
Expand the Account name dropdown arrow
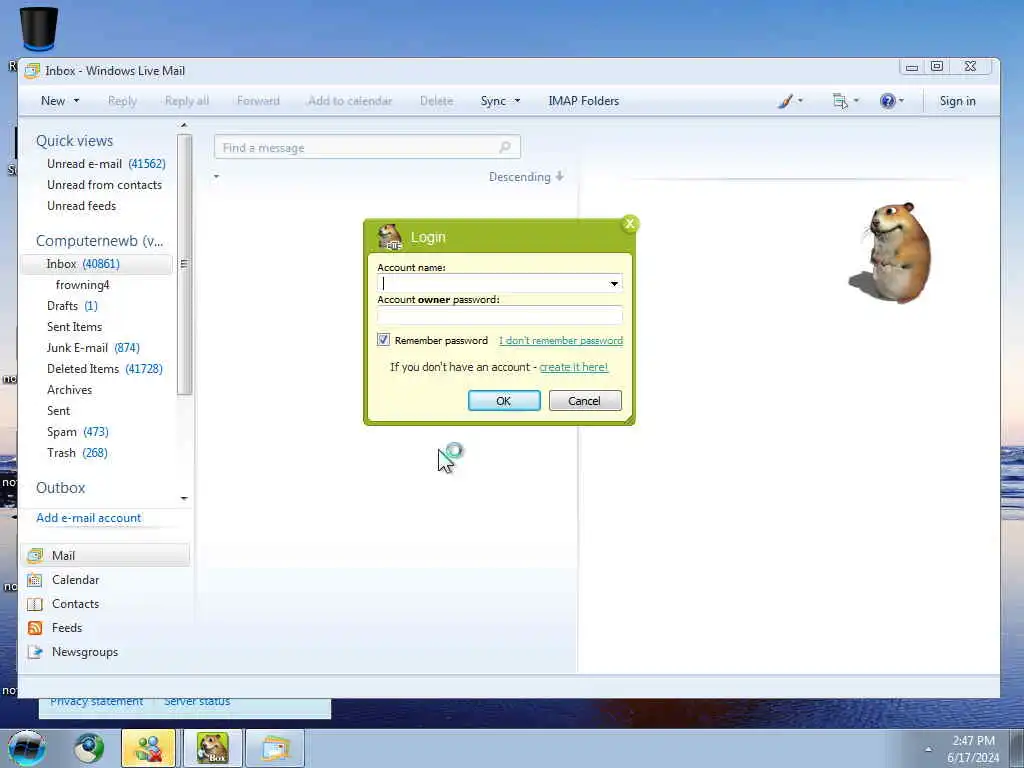click(614, 283)
